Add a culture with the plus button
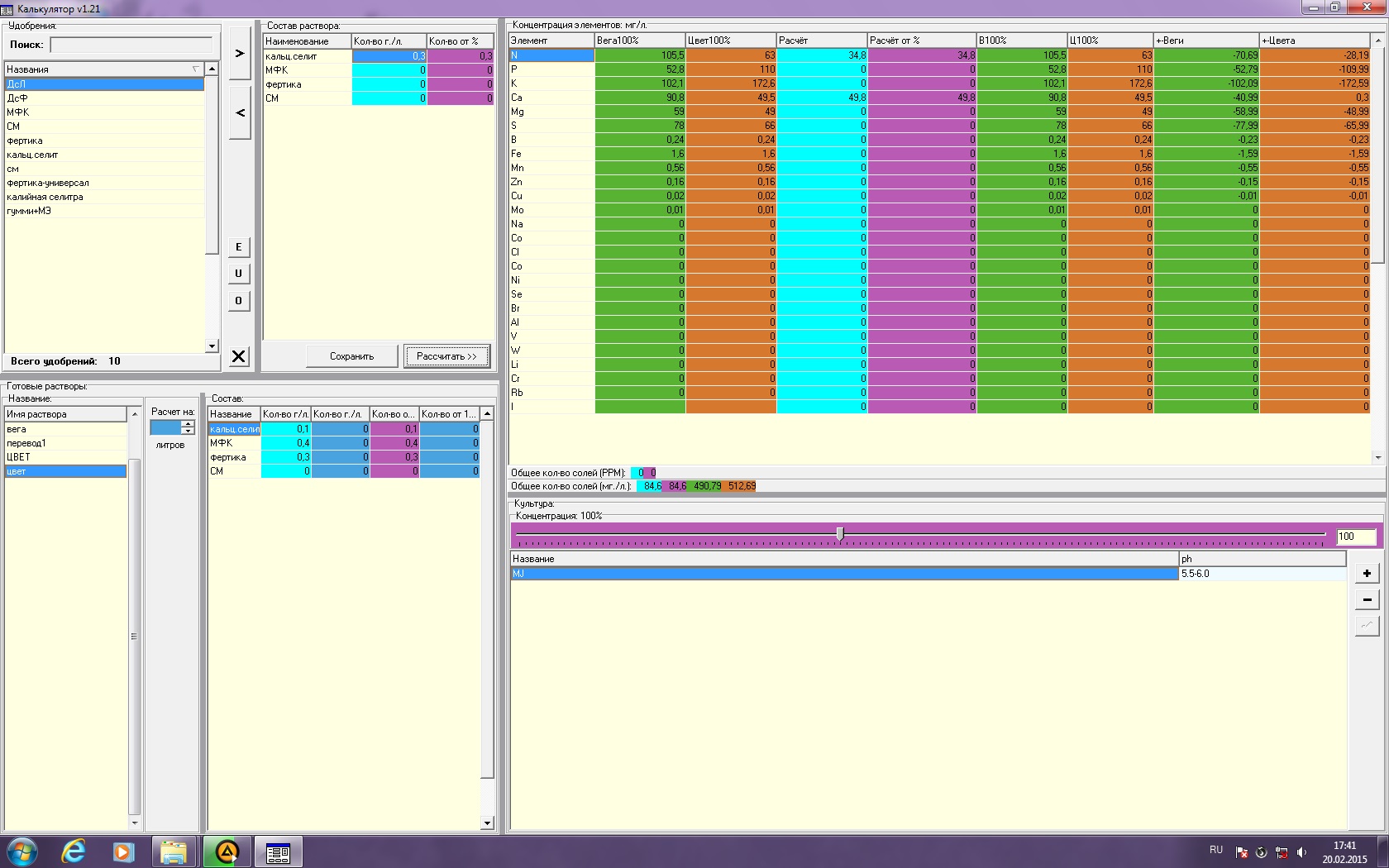This screenshot has width=1389, height=868. tap(1367, 574)
